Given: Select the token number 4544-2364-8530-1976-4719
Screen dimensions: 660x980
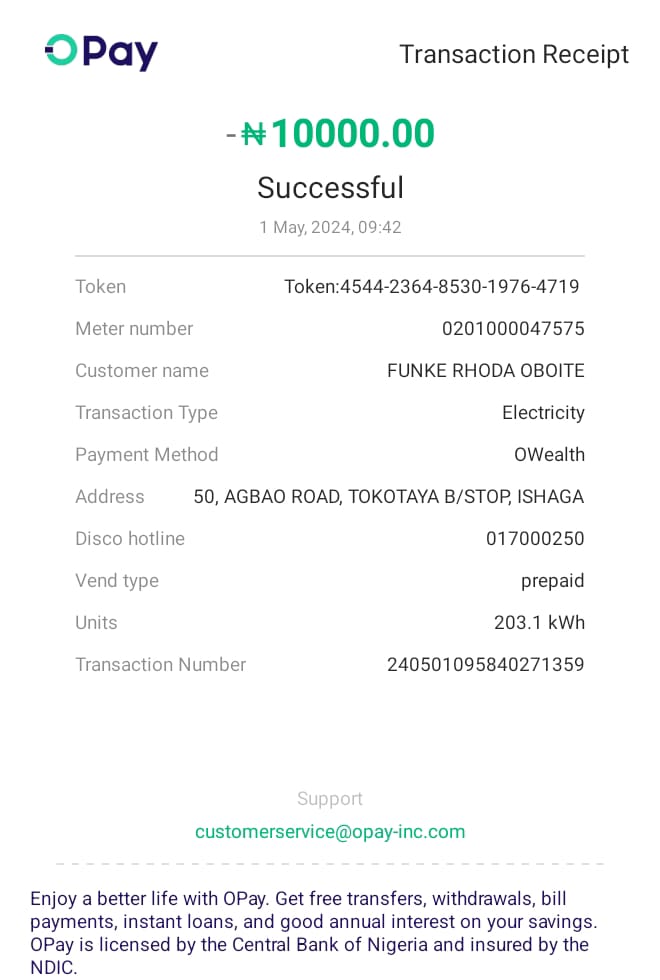Looking at the screenshot, I should coord(459,287).
